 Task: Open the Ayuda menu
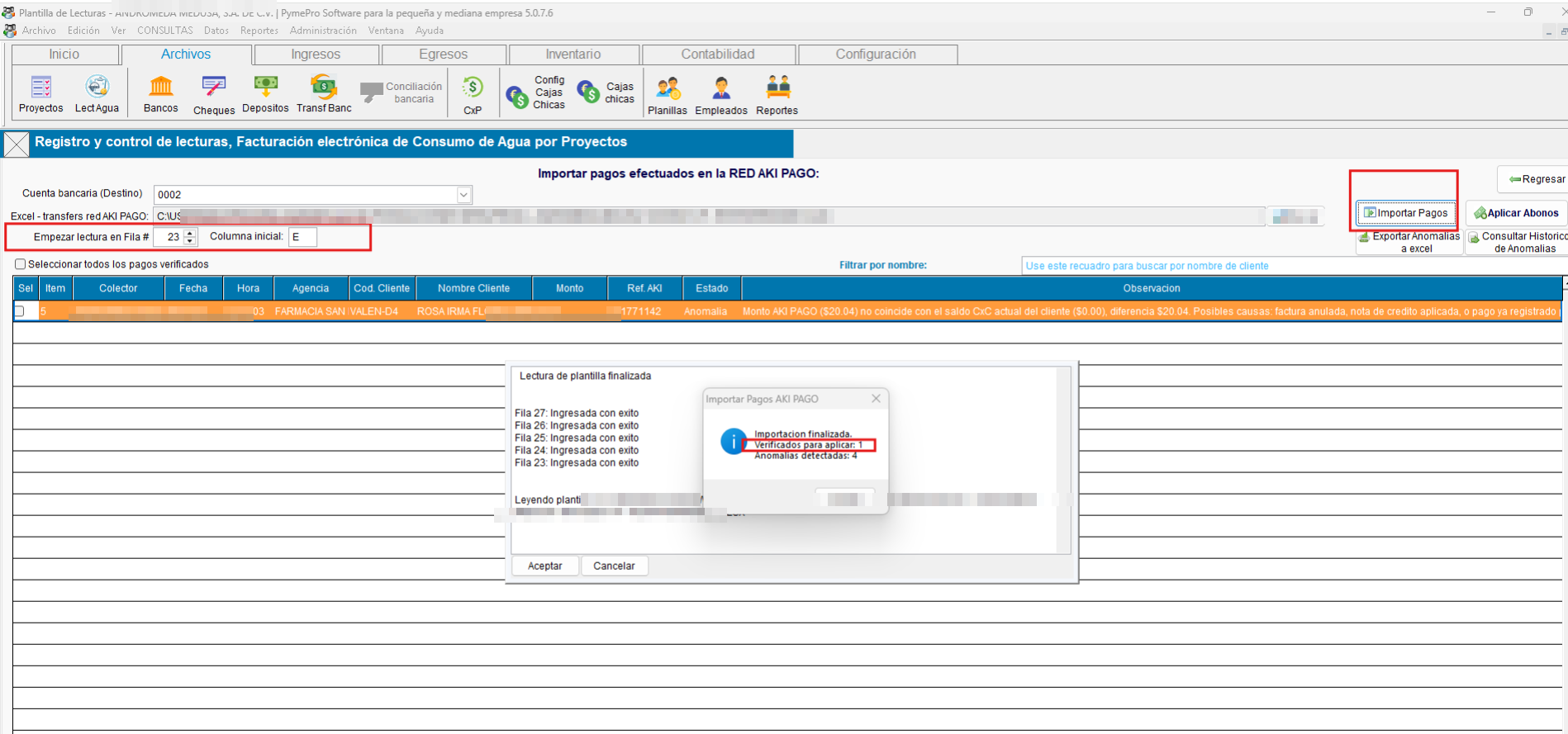point(430,31)
